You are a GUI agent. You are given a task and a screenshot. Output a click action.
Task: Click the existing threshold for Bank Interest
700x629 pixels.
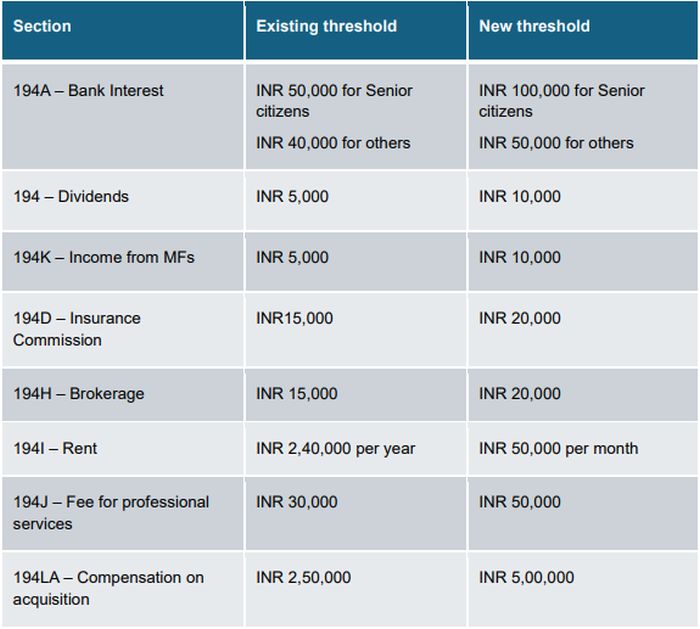(x=334, y=116)
